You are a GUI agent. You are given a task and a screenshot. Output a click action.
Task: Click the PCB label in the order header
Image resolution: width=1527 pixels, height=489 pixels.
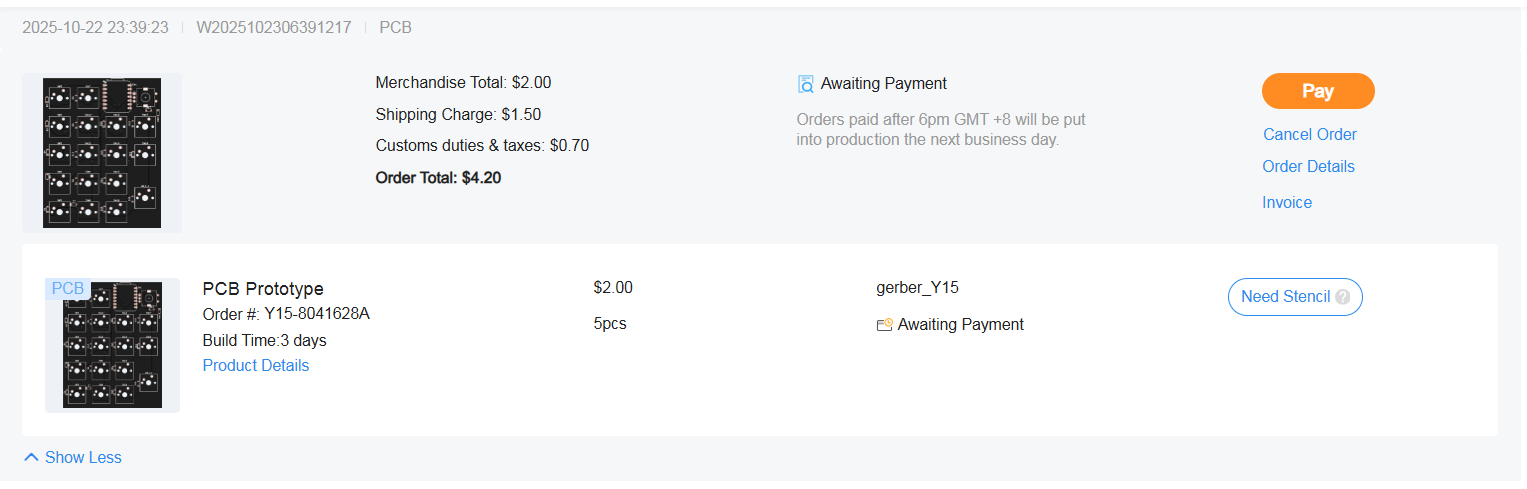coord(395,27)
